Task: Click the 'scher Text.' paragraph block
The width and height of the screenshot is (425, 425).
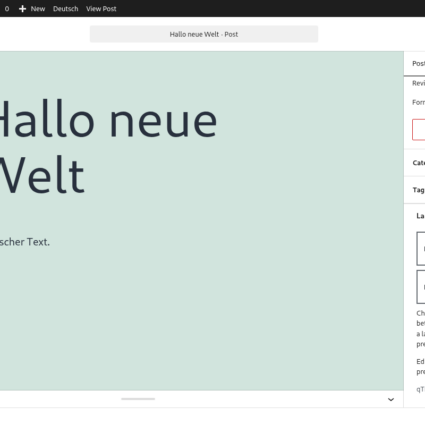Action: [25, 242]
